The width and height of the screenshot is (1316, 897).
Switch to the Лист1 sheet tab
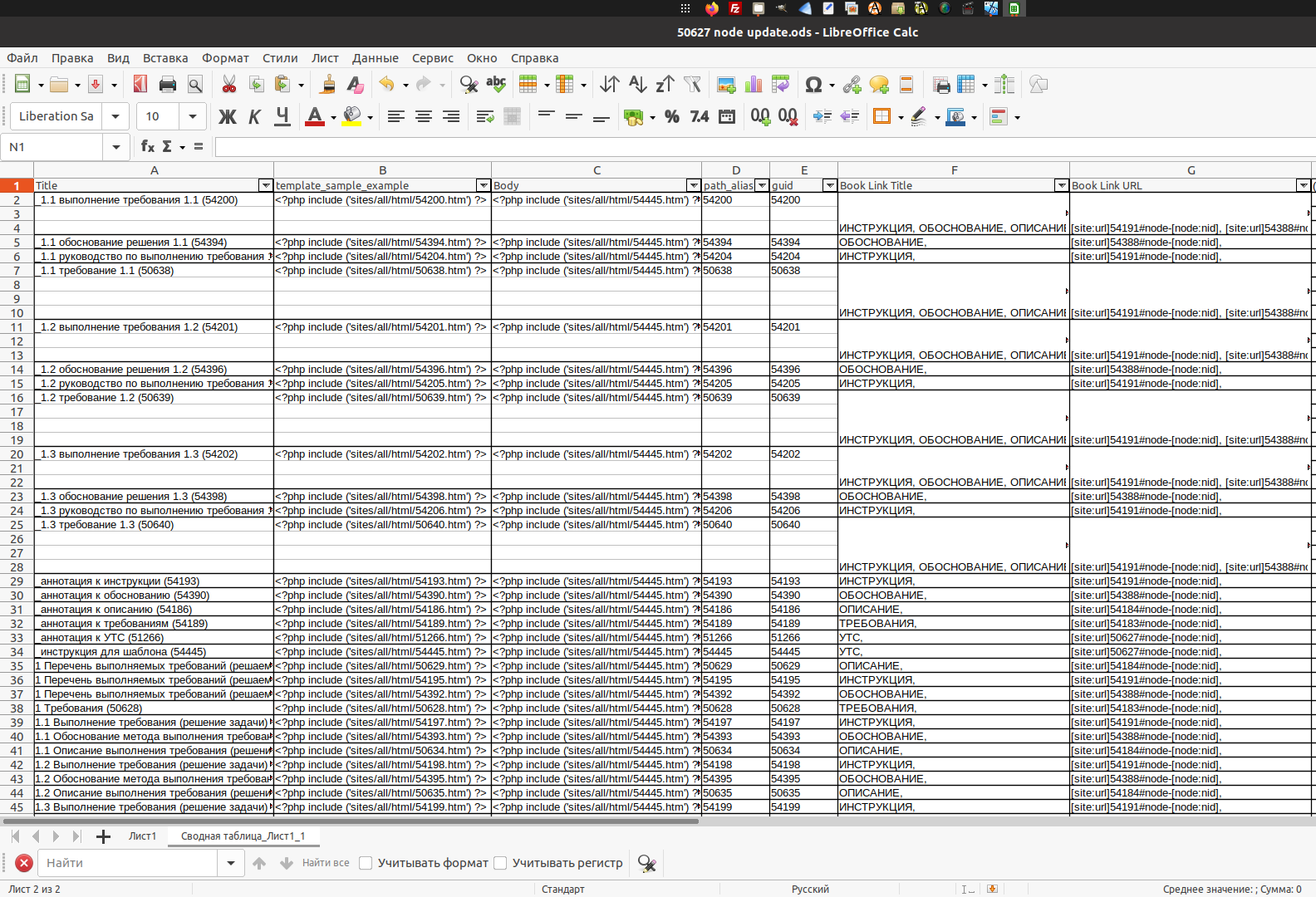pyautogui.click(x=142, y=836)
